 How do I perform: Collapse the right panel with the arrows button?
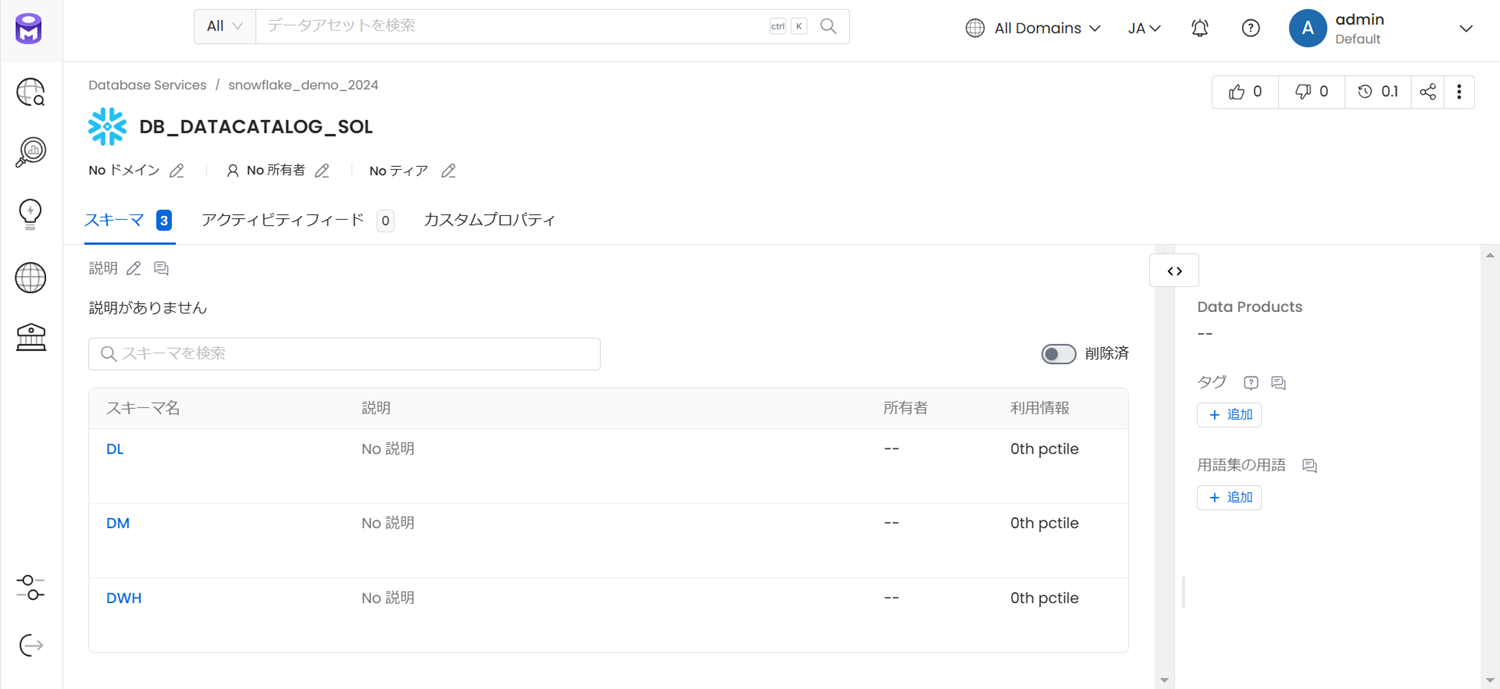1175,271
